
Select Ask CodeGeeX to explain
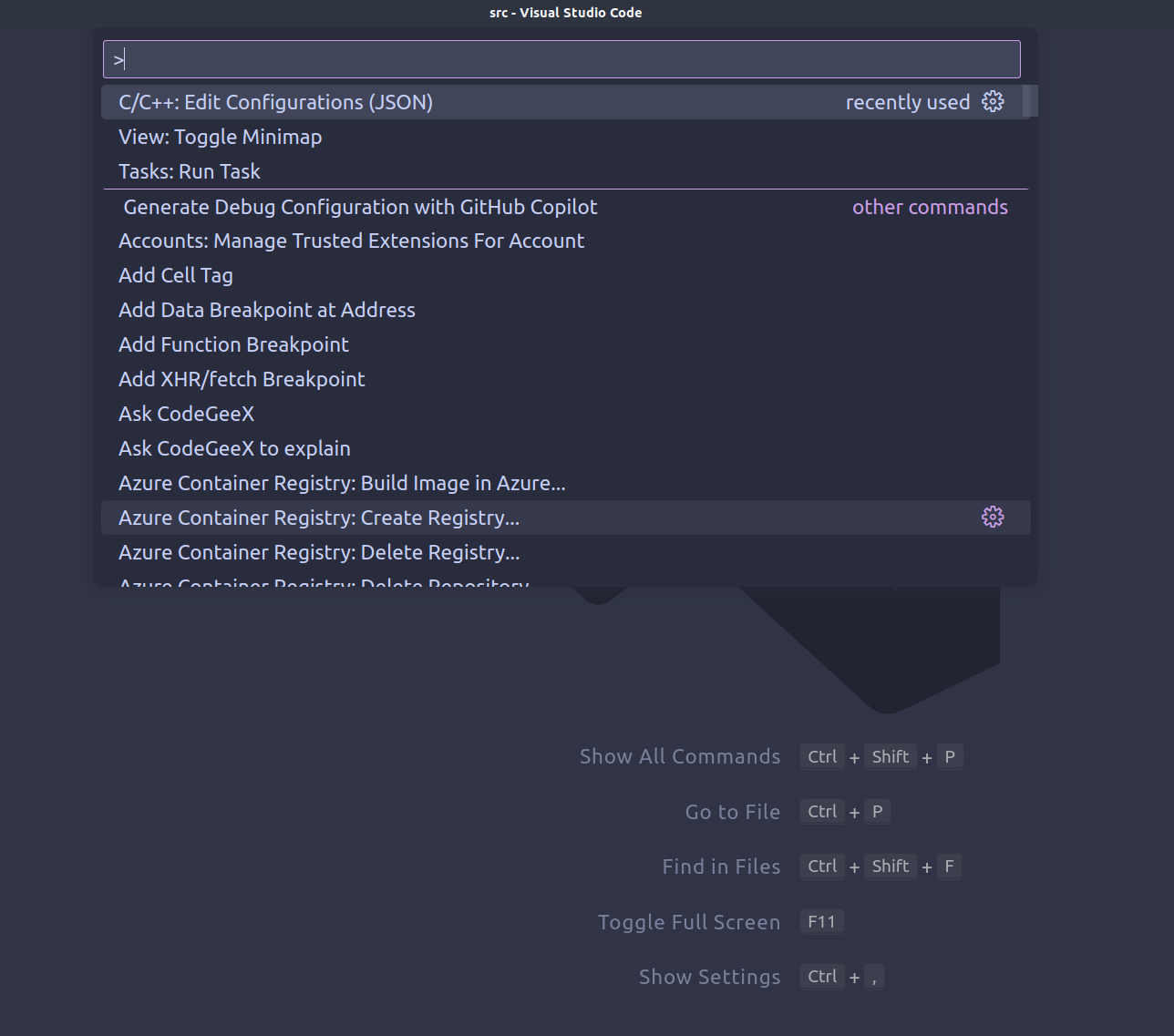click(x=234, y=448)
